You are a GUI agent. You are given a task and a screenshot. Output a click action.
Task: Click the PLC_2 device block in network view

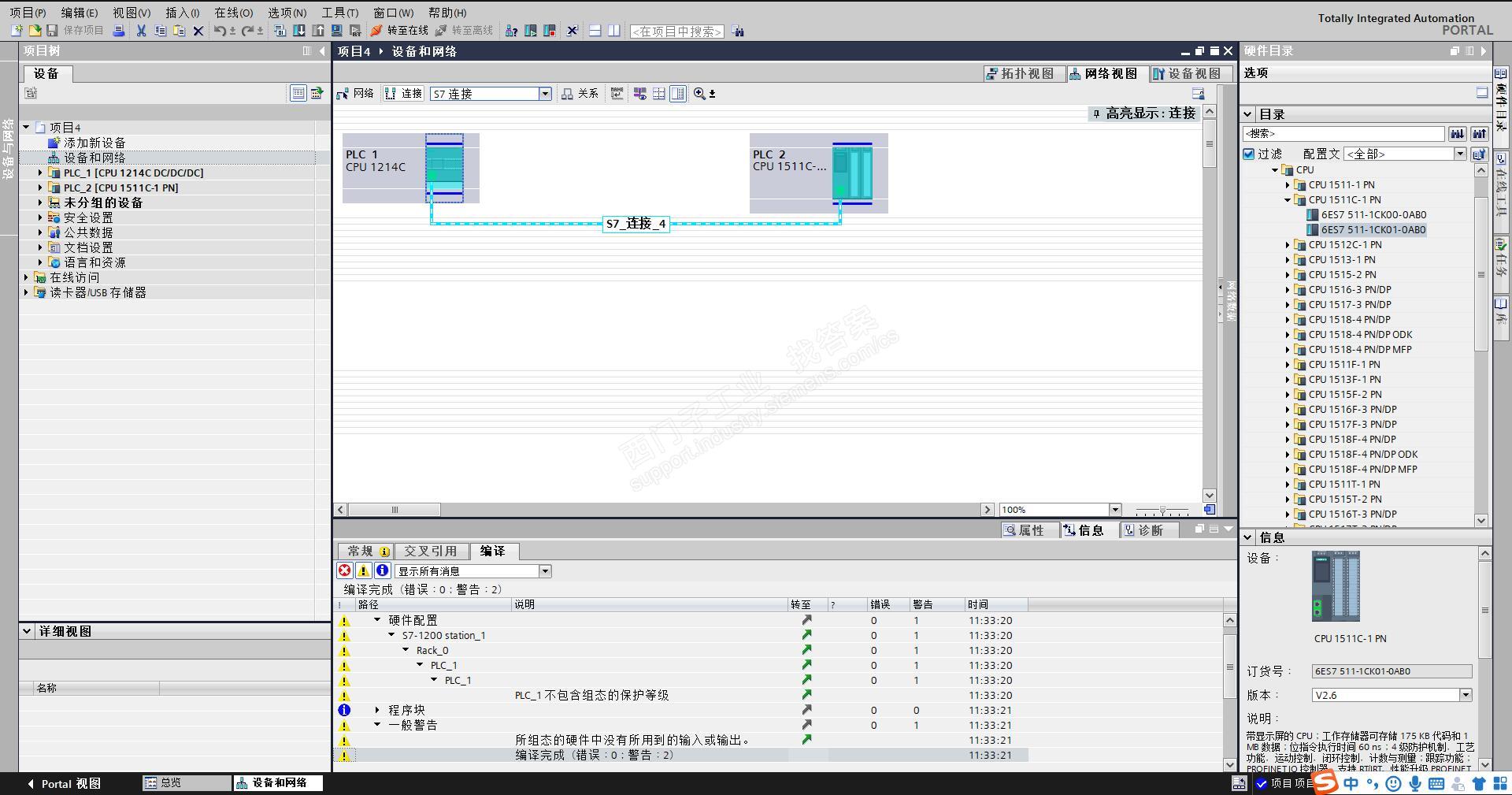819,173
